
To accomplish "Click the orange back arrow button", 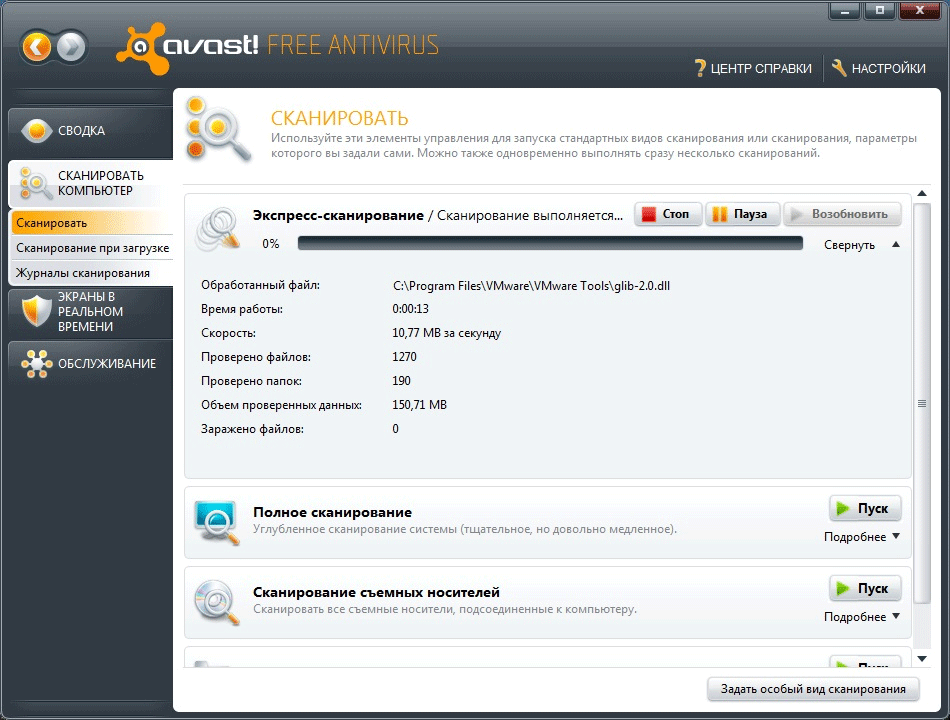I will 37,46.
